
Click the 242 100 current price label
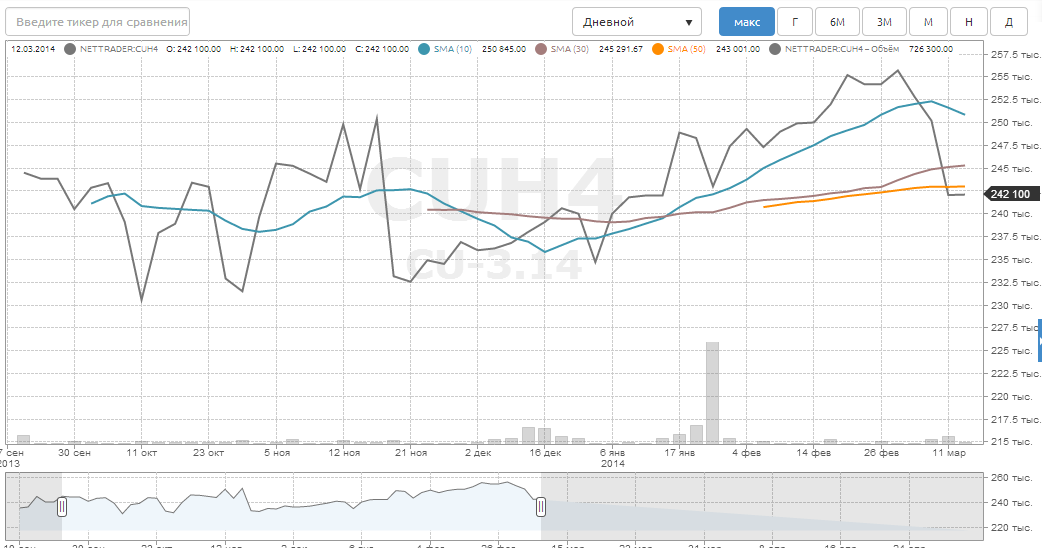pos(1011,194)
